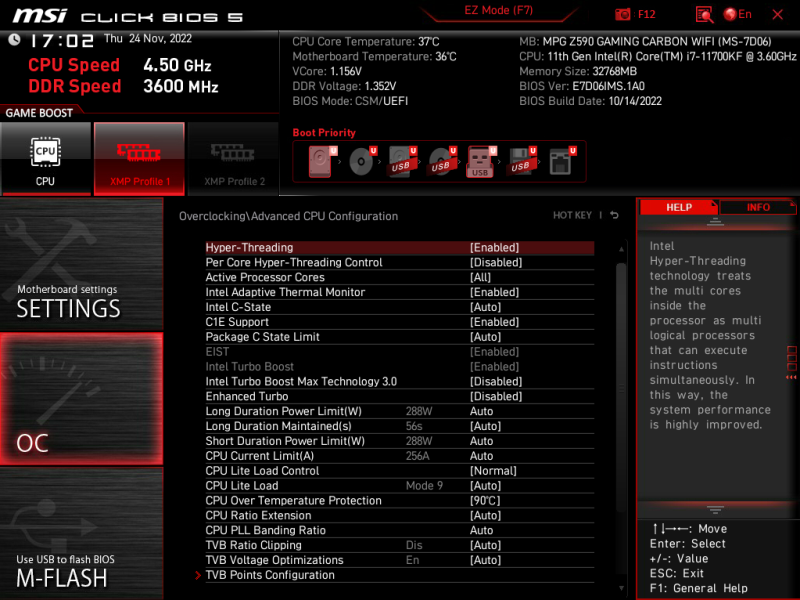Open CPU Lite Load Control [Normal] dropdown
This screenshot has width=800, height=600.
pyautogui.click(x=493, y=471)
